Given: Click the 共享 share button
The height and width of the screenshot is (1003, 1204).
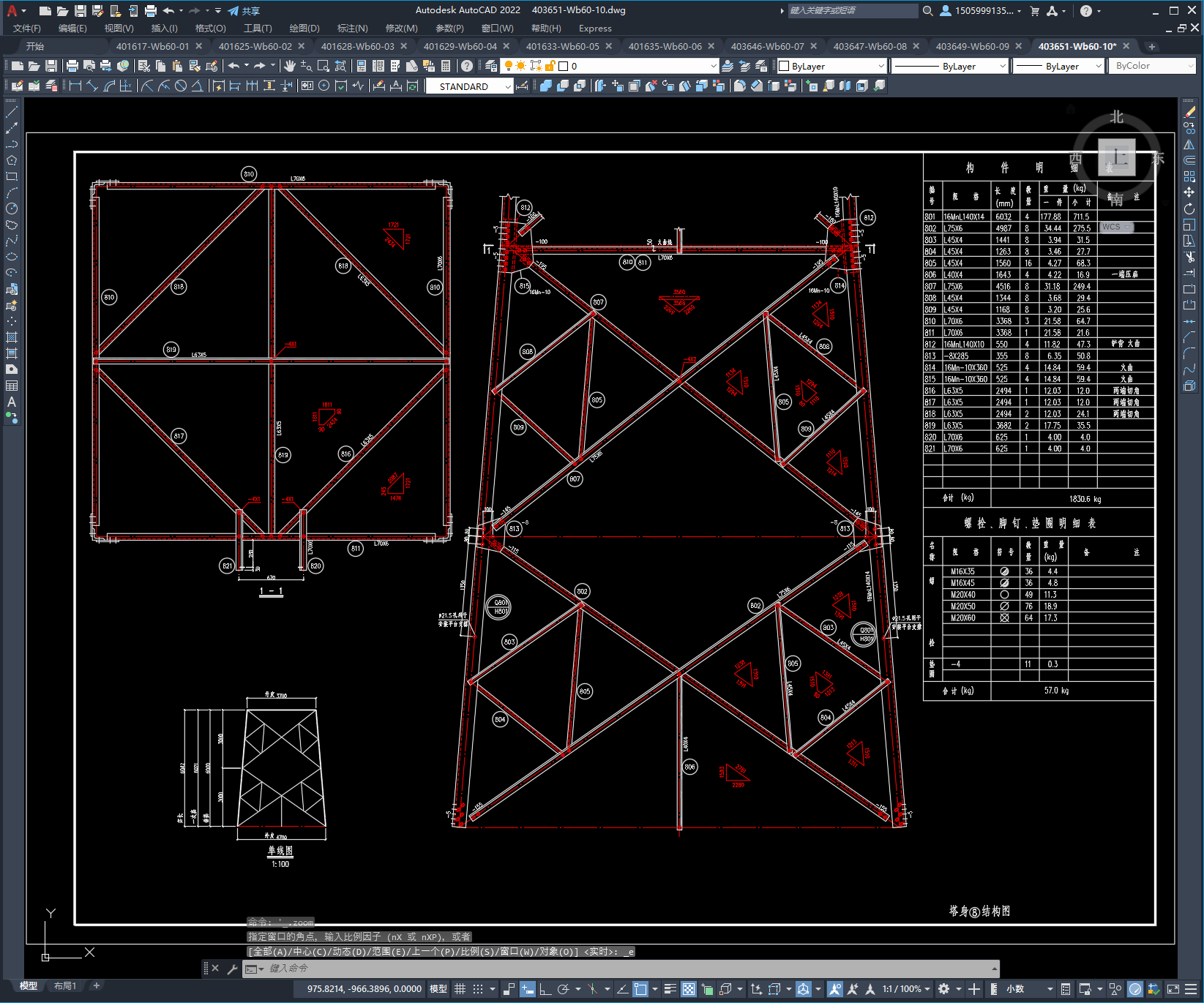Looking at the screenshot, I should point(244,11).
